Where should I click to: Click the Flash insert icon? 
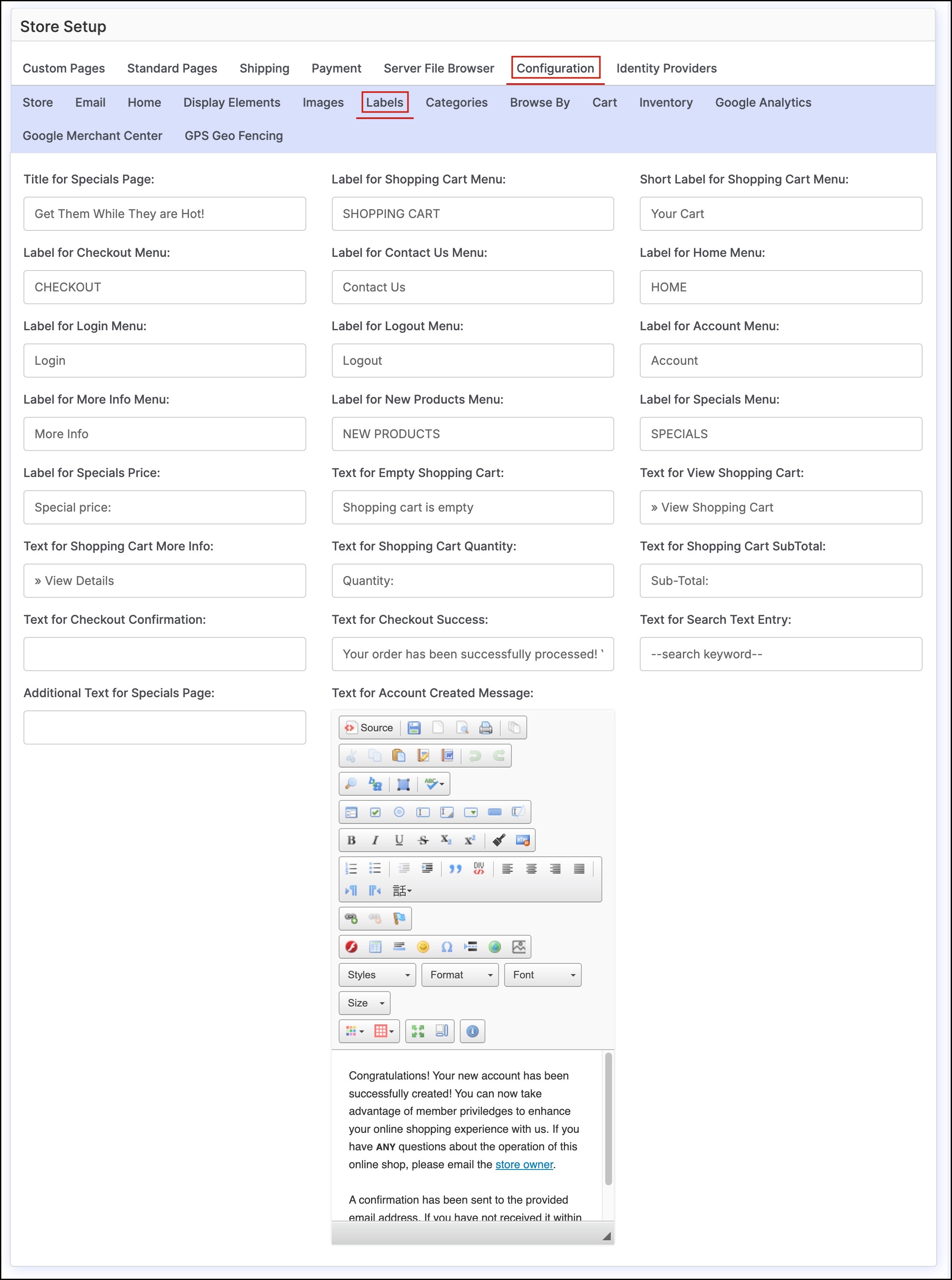click(351, 946)
